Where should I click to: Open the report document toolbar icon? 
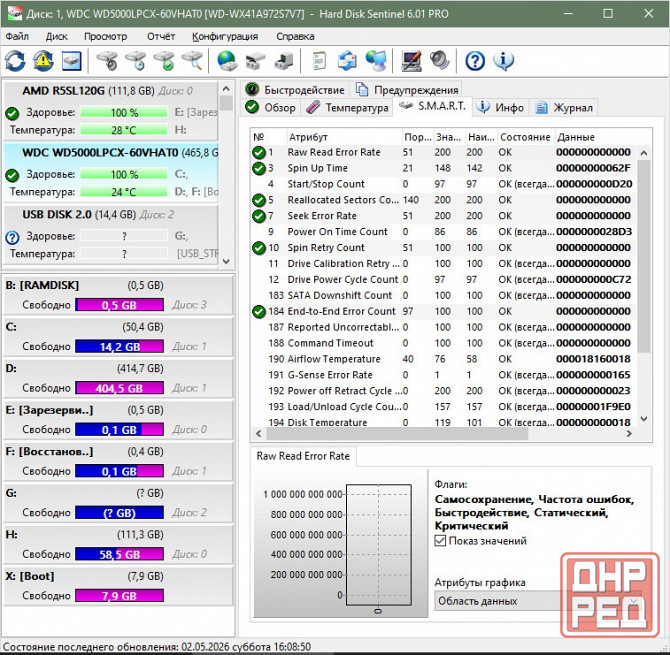pyautogui.click(x=319, y=61)
